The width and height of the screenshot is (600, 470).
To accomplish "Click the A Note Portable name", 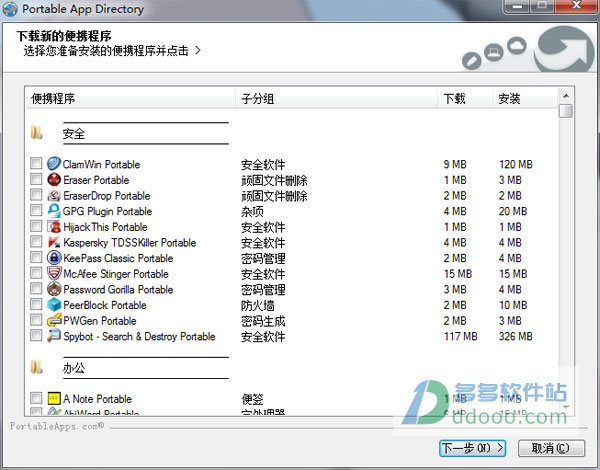I will 98,399.
